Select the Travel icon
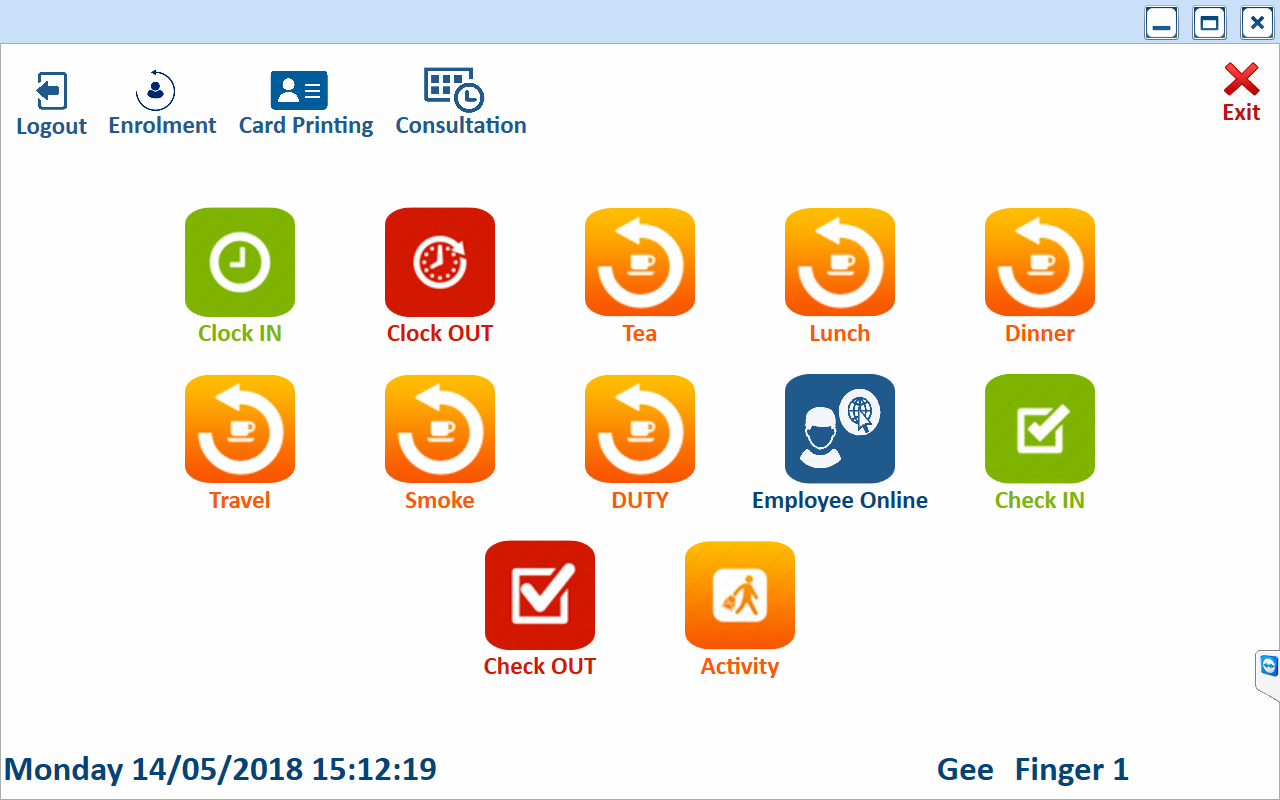This screenshot has height=800, width=1280. pos(240,429)
